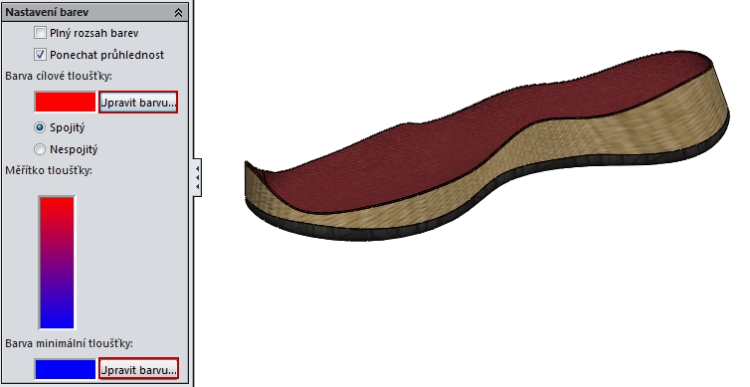Click the Barva cílové tloušťky label
Screen dimensions: 750x387
[x=59, y=76]
